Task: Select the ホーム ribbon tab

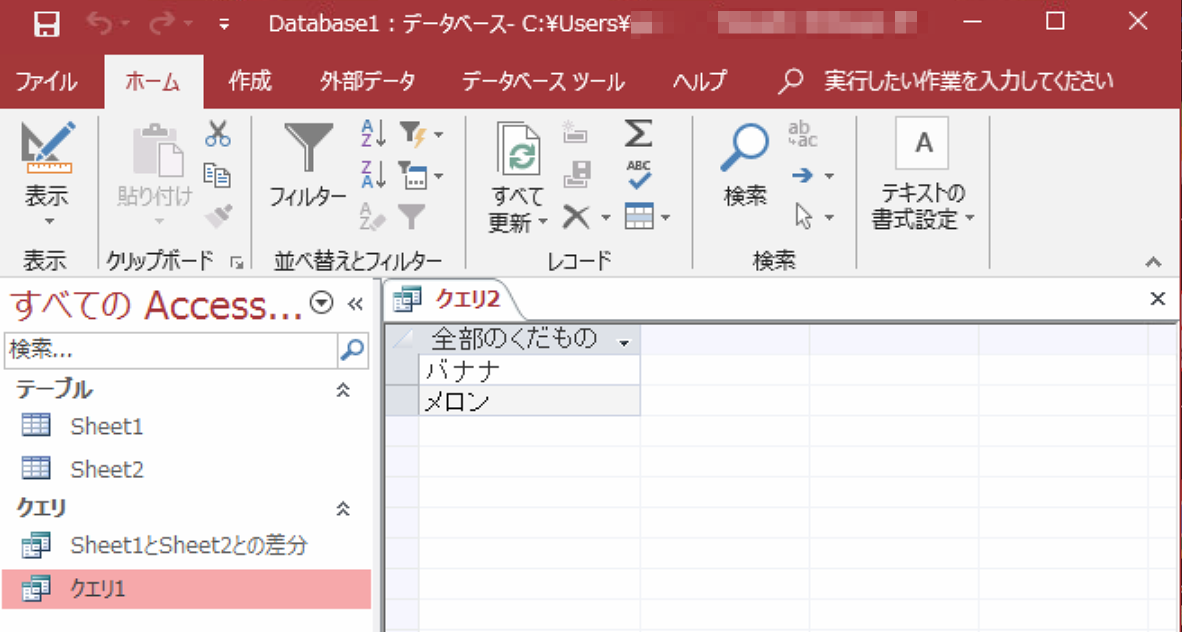Action: pos(153,81)
